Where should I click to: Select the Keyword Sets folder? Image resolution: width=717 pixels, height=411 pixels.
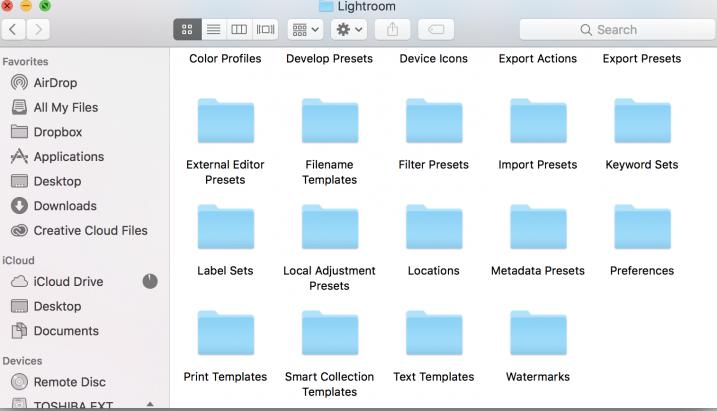pos(642,121)
